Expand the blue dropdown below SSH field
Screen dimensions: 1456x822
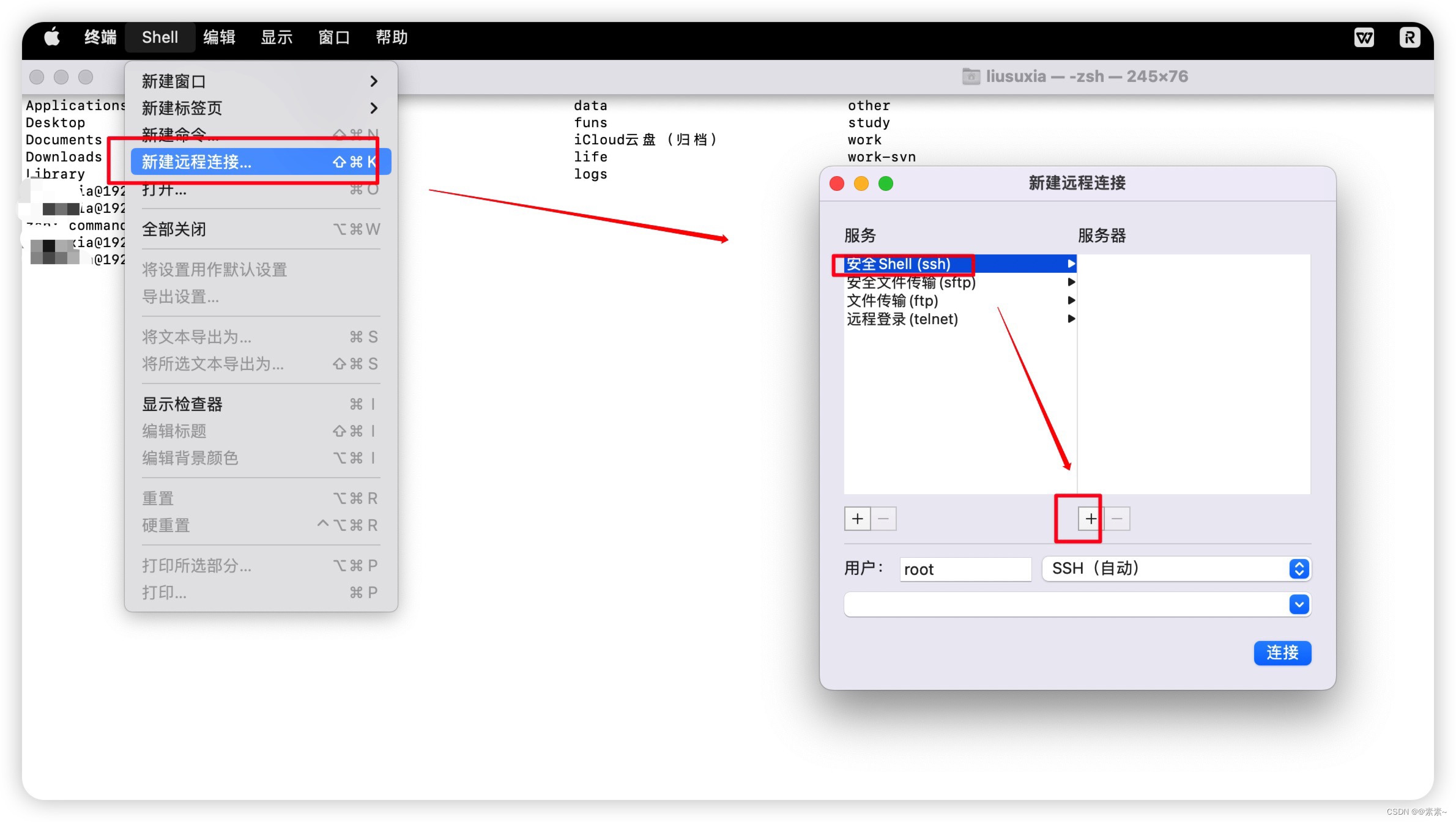[x=1300, y=604]
